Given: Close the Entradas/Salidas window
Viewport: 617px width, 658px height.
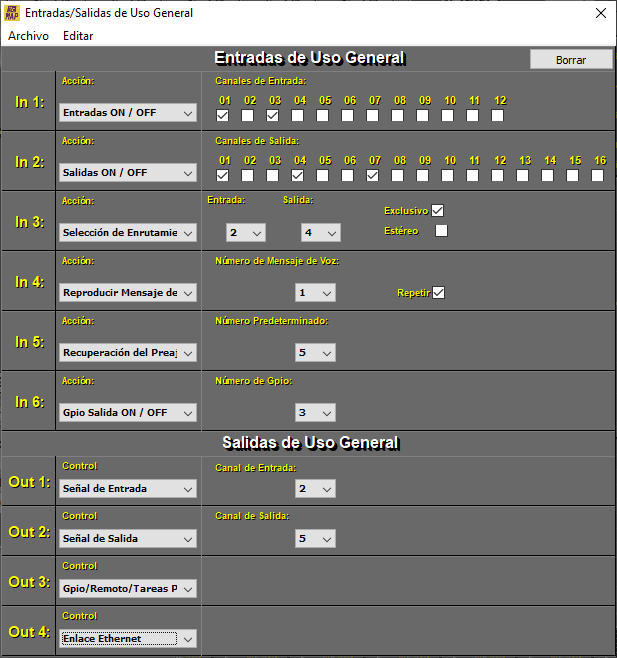Looking at the screenshot, I should tap(600, 13).
